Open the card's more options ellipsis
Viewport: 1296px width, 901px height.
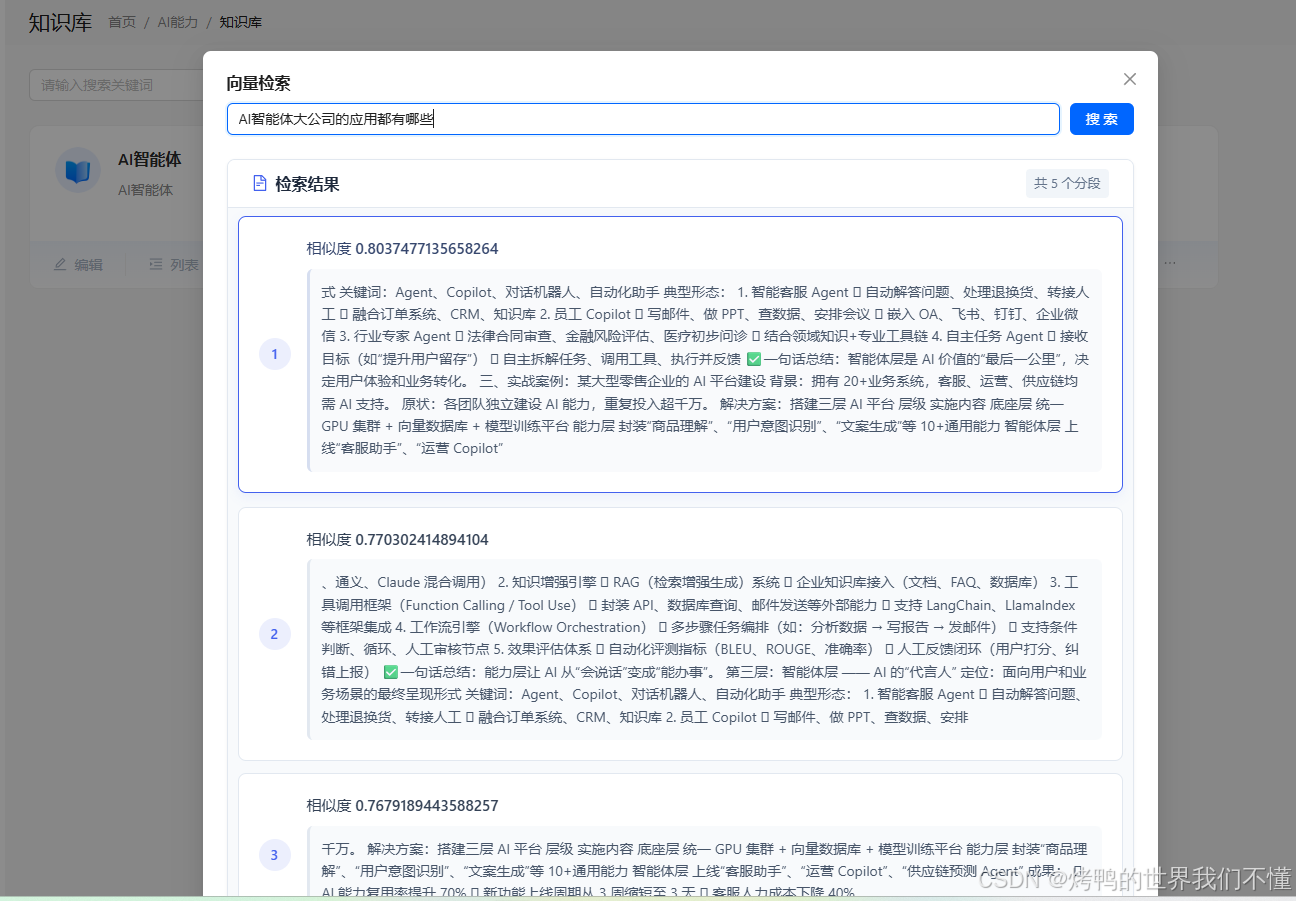[1170, 263]
